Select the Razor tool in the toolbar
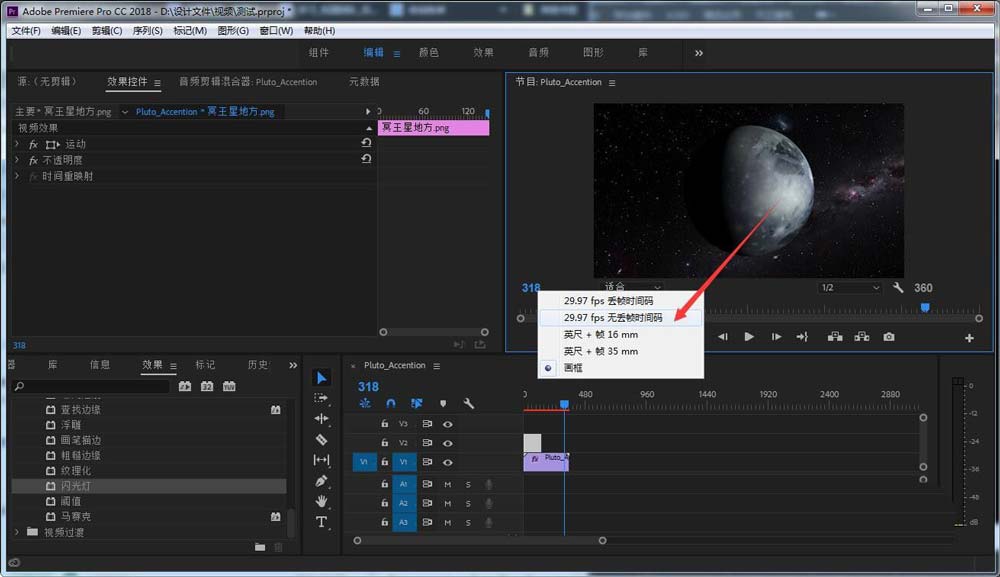 [x=321, y=439]
